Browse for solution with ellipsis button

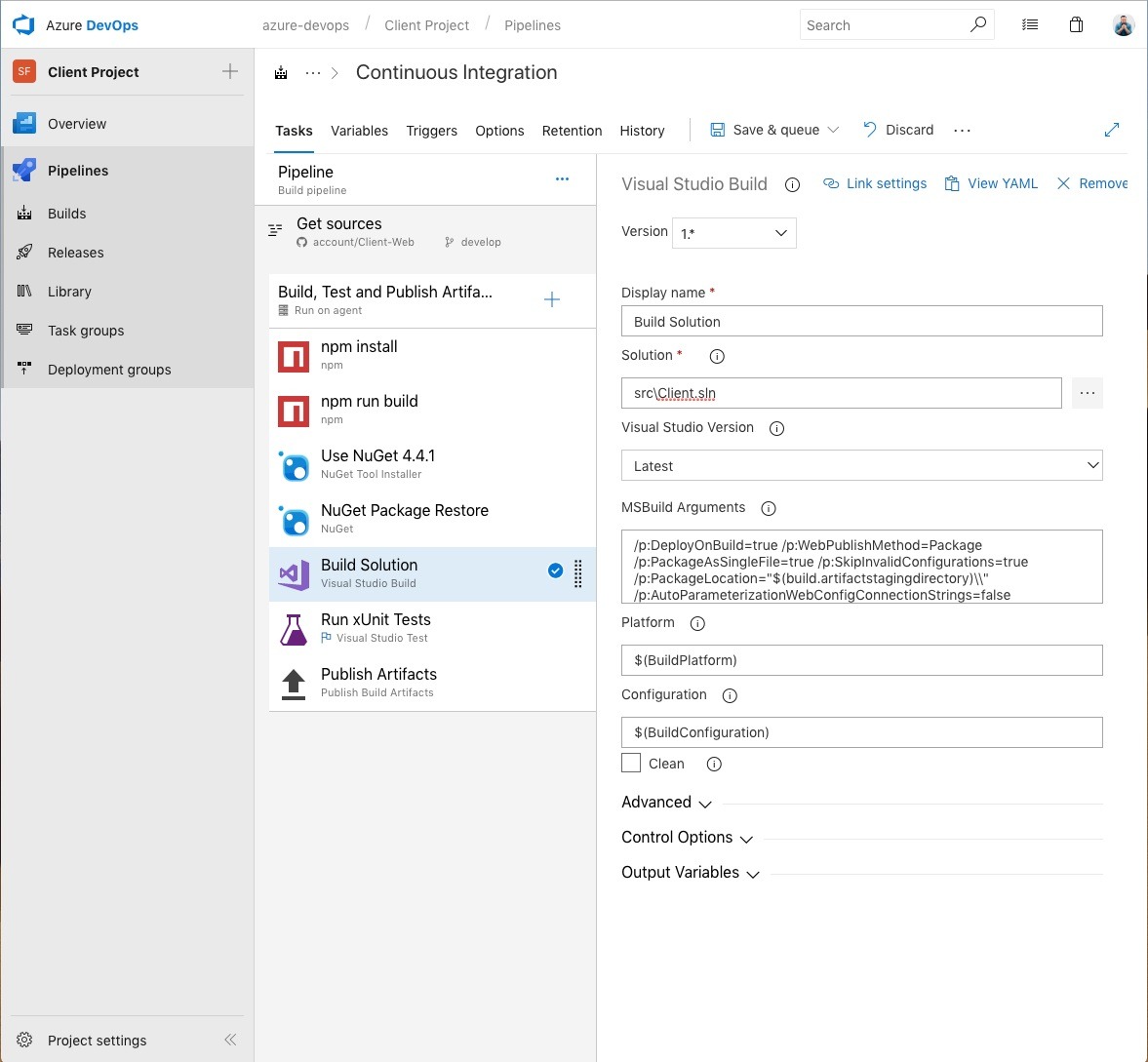[x=1087, y=393]
